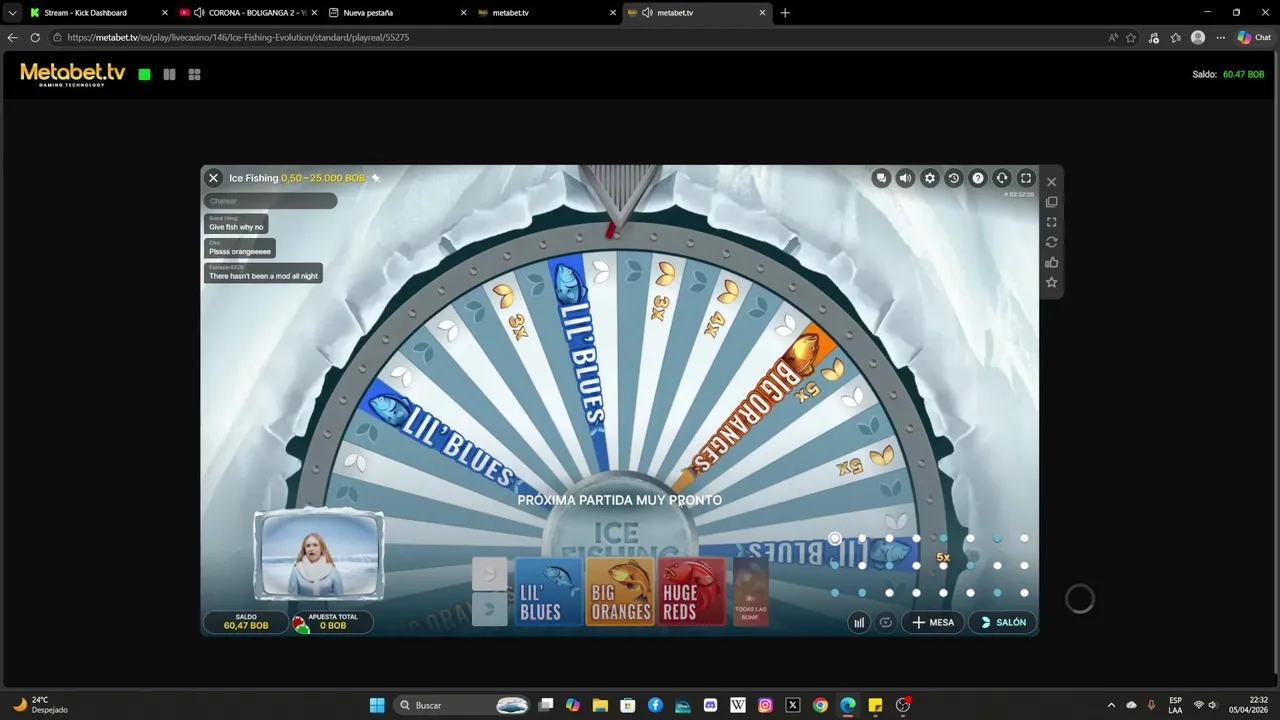Click the Metabet.tv logo
1280x720 pixels.
[x=73, y=74]
